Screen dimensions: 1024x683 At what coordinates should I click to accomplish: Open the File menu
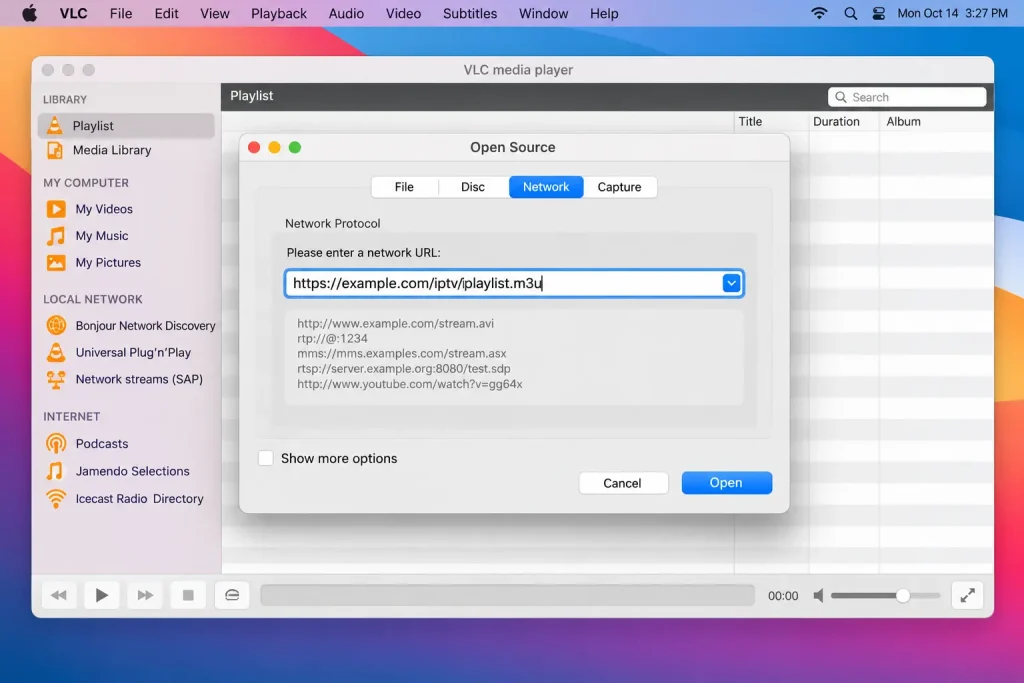(121, 13)
